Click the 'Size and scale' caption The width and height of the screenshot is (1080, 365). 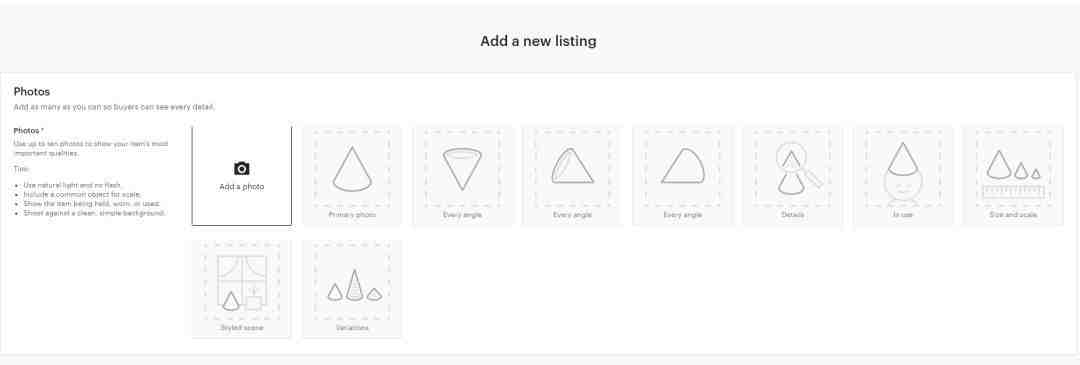pos(1013,215)
